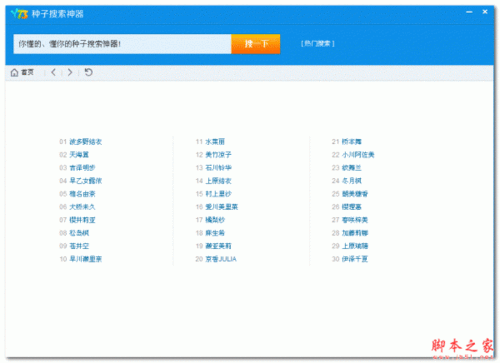Choose hot-search entry numbered 05

[82, 194]
